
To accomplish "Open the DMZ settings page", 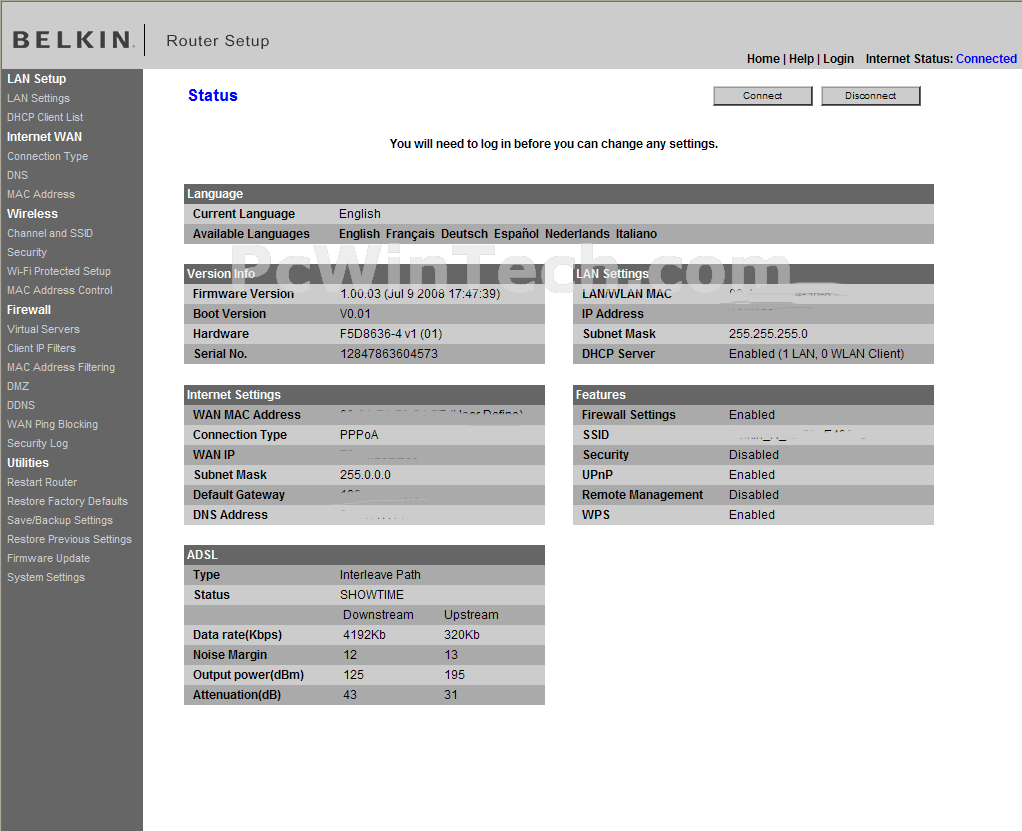I will (x=18, y=386).
